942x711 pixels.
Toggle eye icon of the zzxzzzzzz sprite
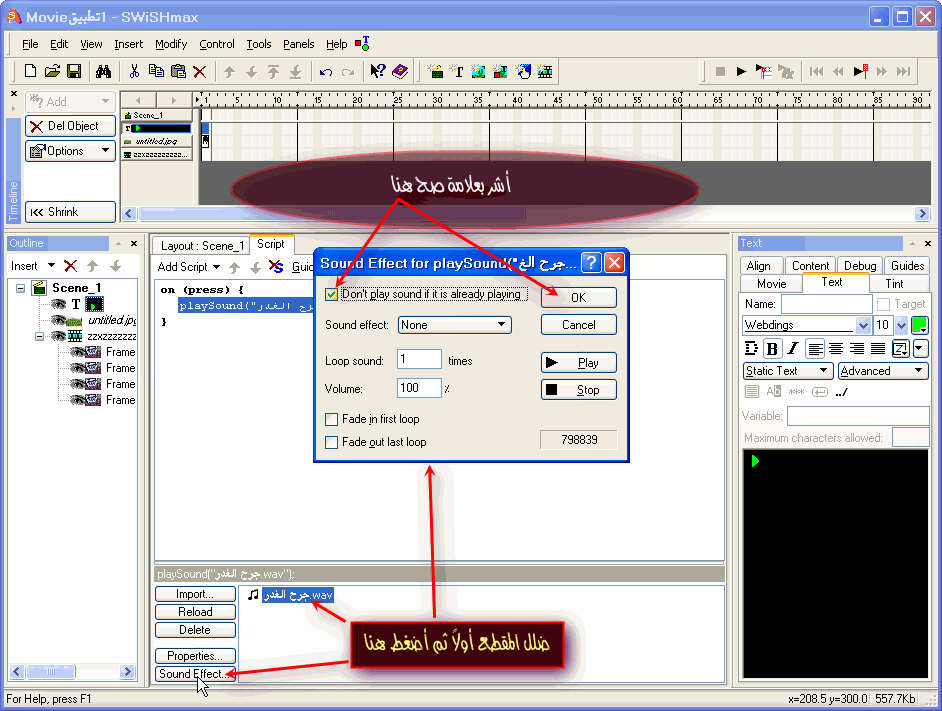tap(58, 336)
